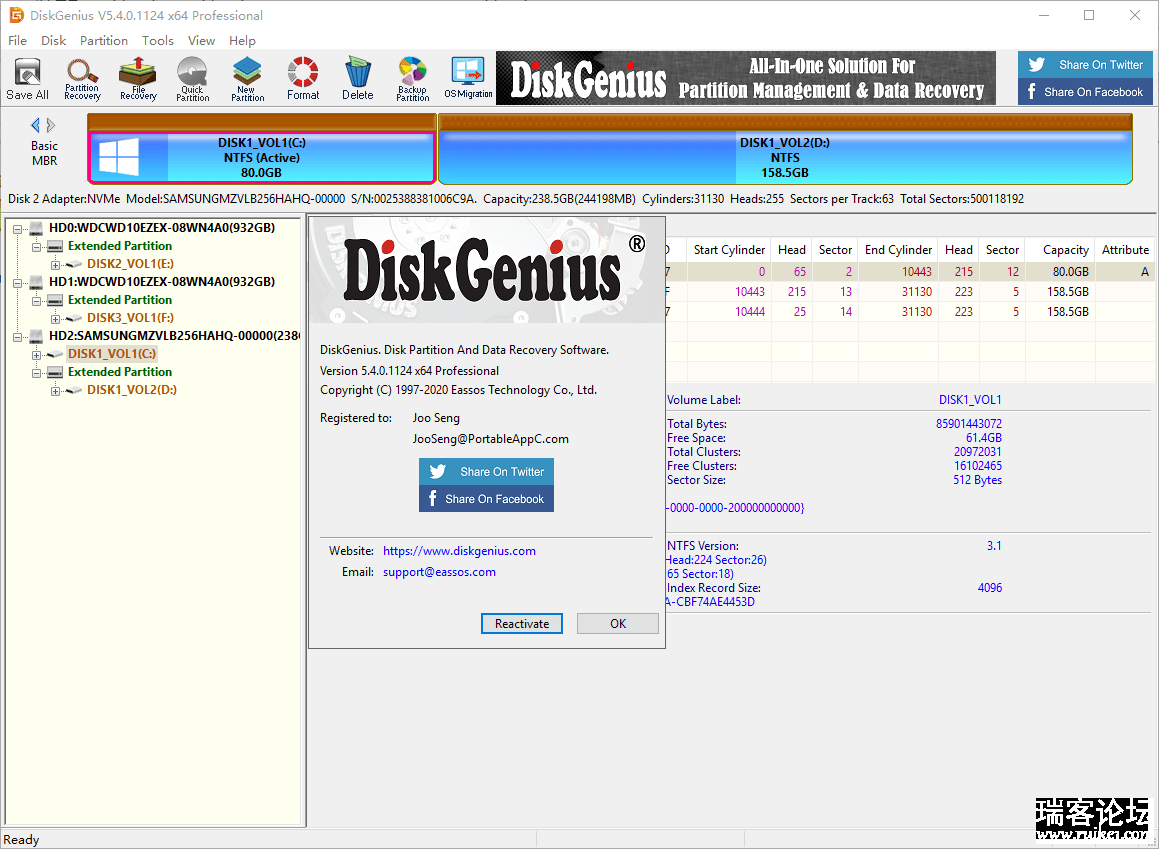The height and width of the screenshot is (849, 1159).
Task: Select DISK1_VOL2(D:) in the tree
Action: (132, 389)
